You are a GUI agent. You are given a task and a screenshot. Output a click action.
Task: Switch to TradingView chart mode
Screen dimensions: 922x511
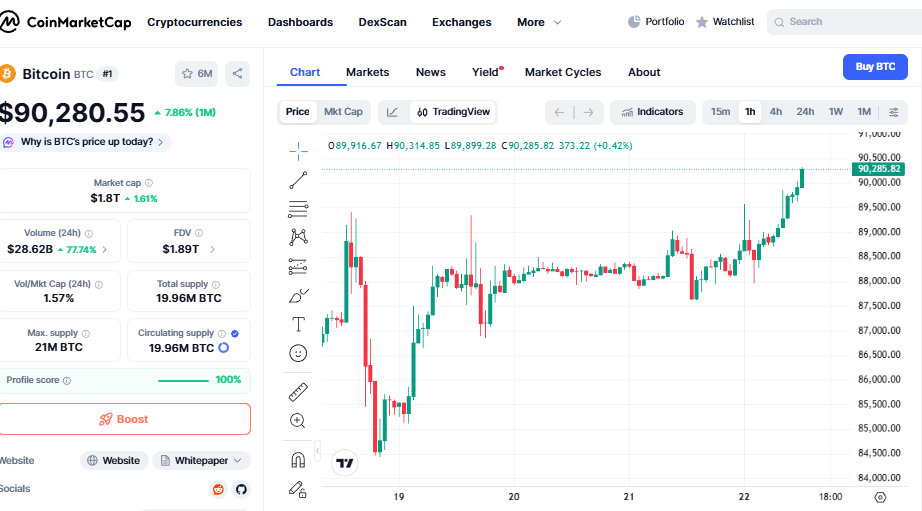pyautogui.click(x=453, y=112)
